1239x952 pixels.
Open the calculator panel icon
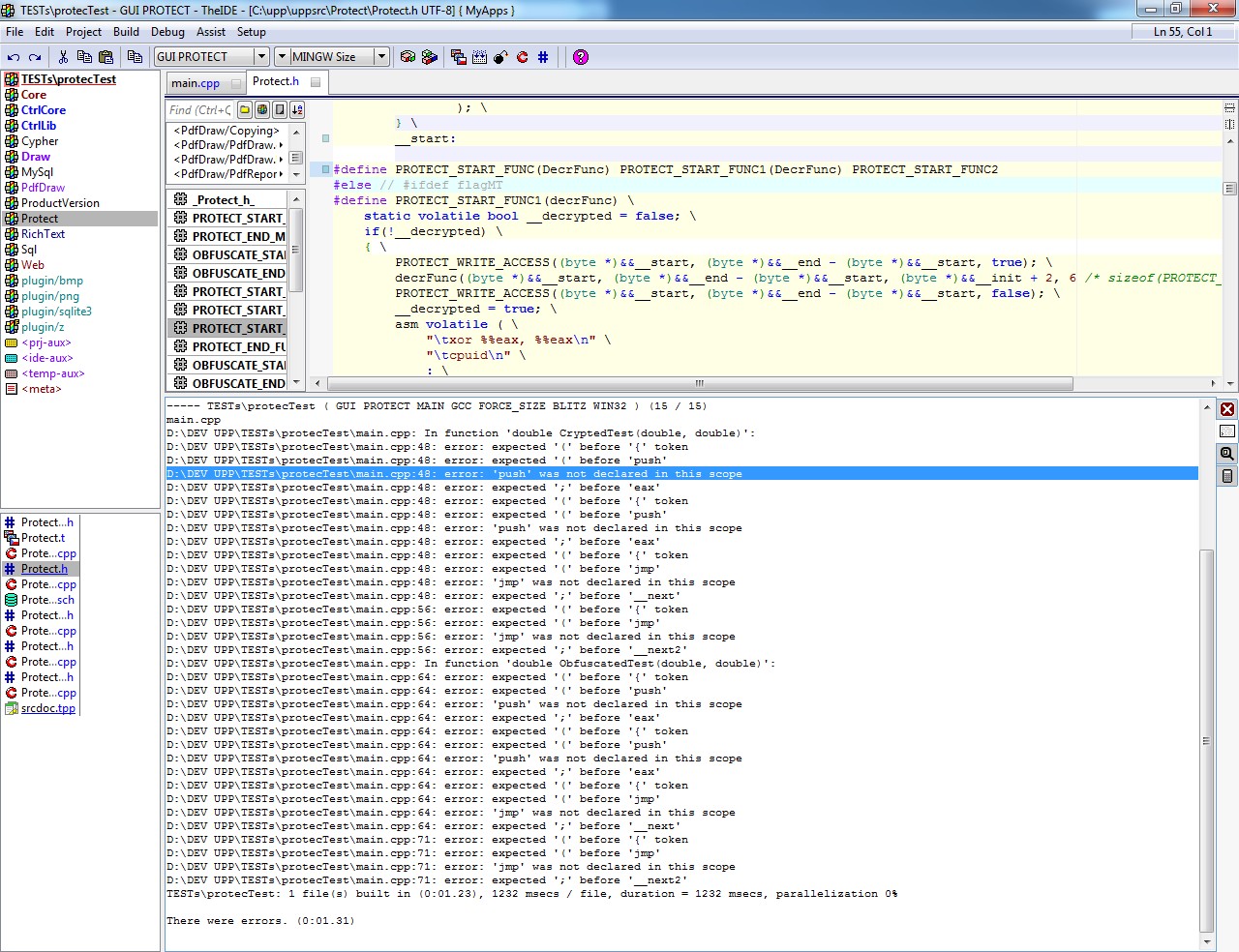pyautogui.click(x=1227, y=476)
